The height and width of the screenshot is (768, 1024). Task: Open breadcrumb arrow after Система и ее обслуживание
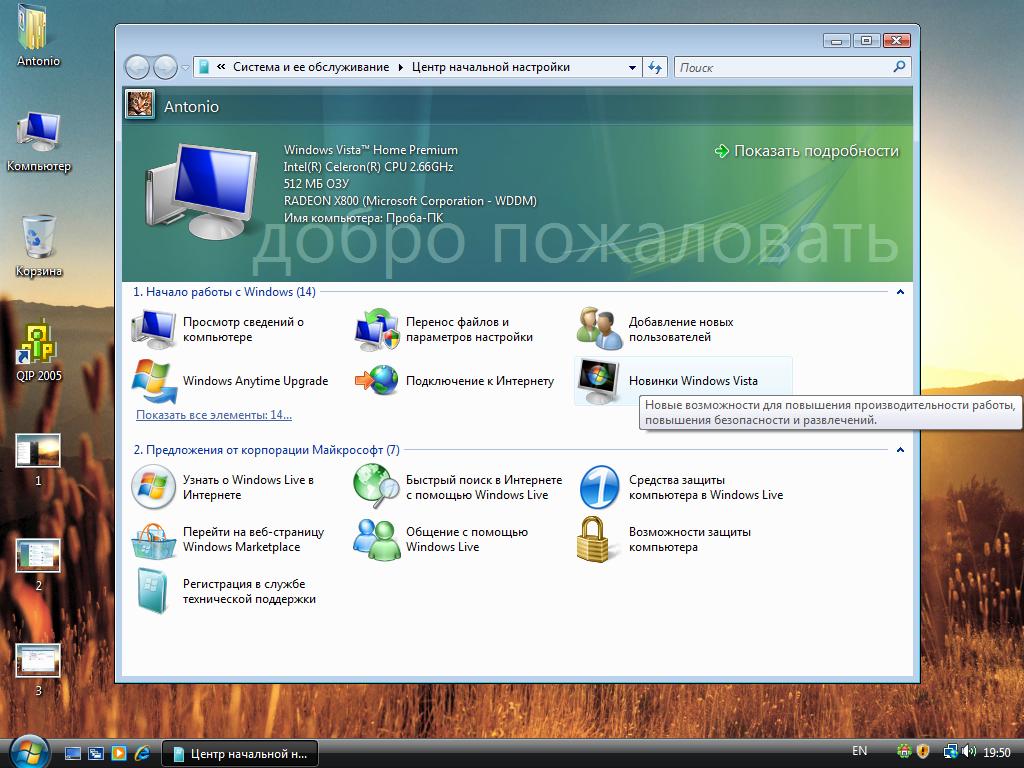[x=400, y=67]
